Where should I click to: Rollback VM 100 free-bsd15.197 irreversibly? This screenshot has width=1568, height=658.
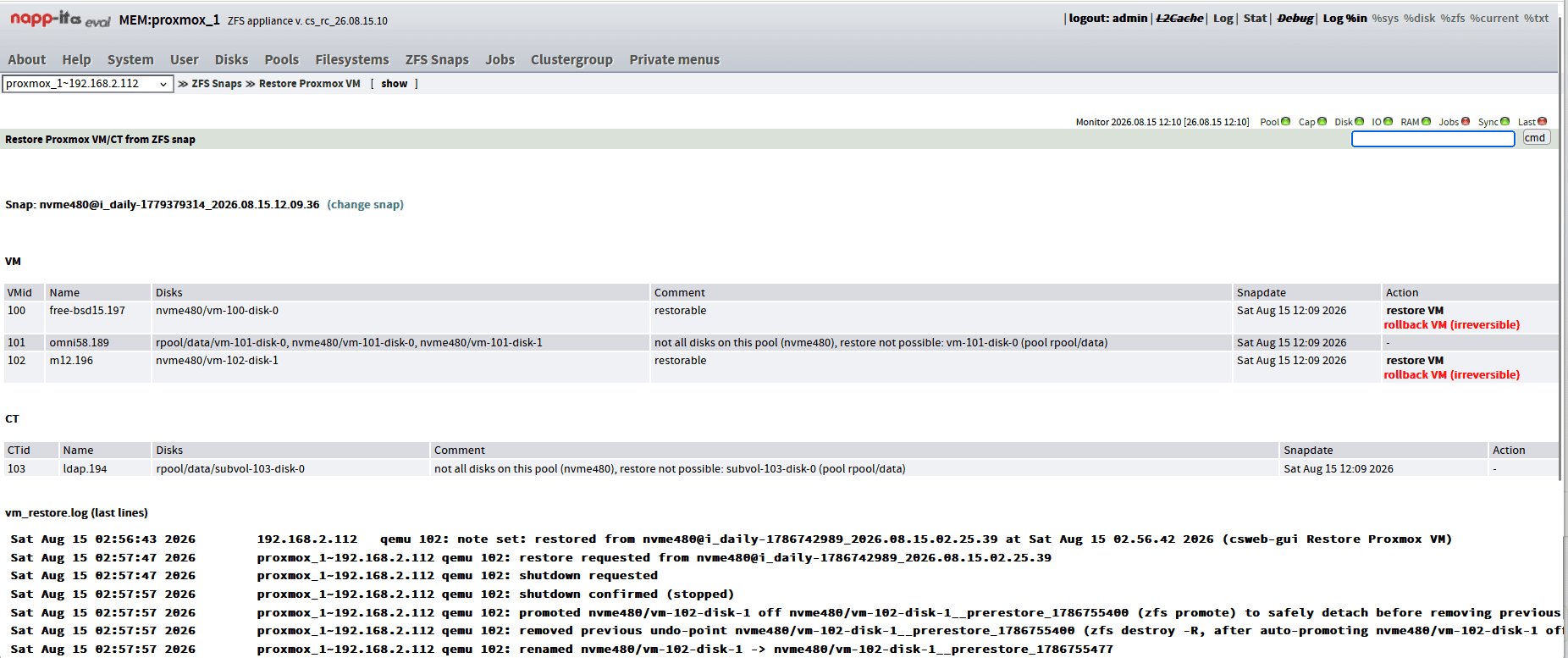click(1452, 325)
